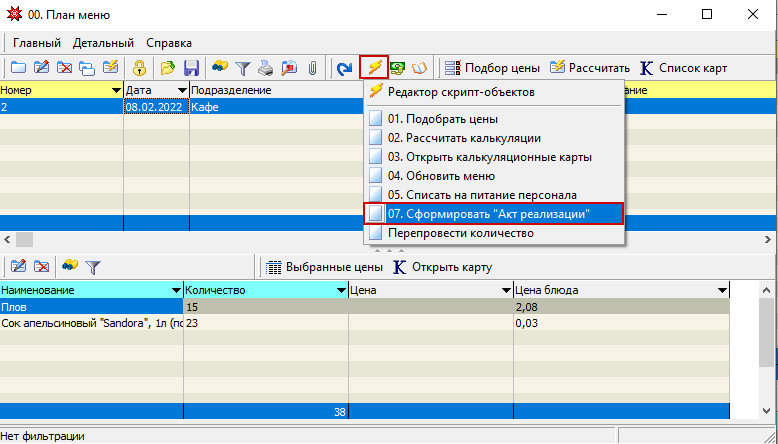Click the paperclip attachment icon
Viewport: 778px width, 444px height.
pyautogui.click(x=312, y=68)
